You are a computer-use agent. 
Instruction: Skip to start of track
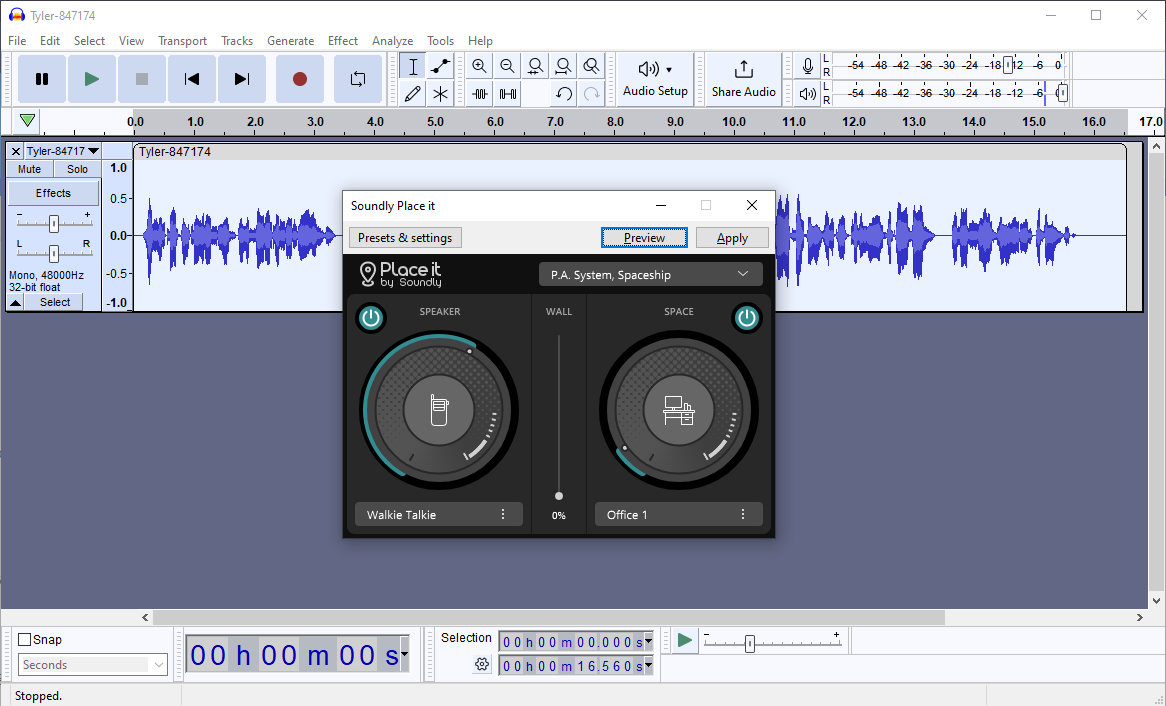coord(192,79)
